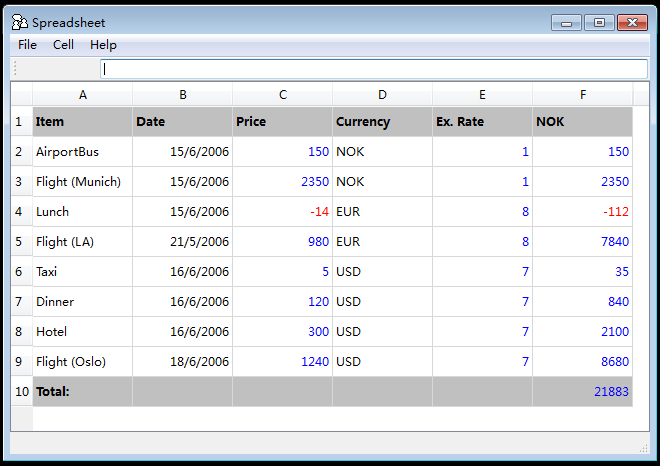Select the red price cell '-14'
Viewport: 660px width, 466px height.
282,211
